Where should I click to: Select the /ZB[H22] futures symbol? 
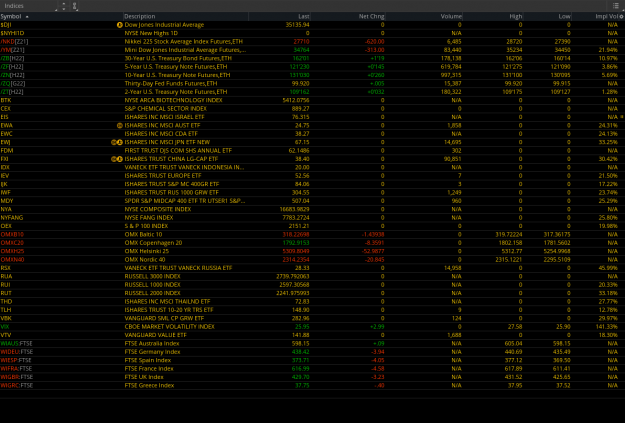[12, 58]
